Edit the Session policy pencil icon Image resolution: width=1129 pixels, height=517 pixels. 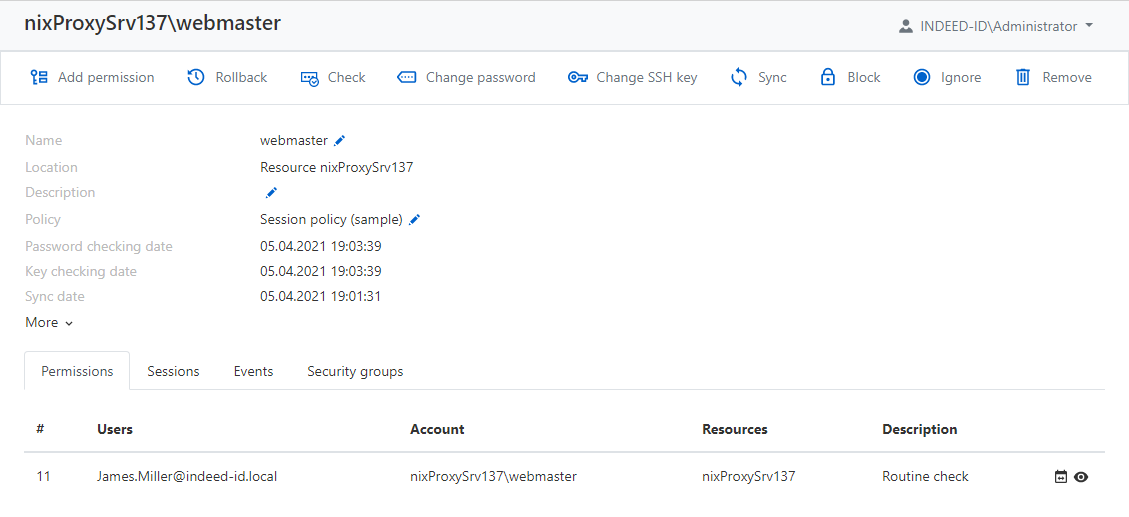415,220
